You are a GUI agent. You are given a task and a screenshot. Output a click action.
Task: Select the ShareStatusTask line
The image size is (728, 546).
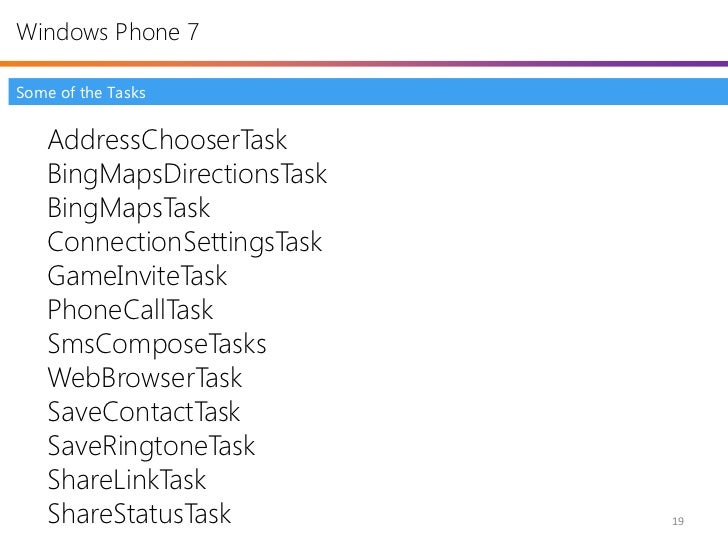[x=139, y=514]
